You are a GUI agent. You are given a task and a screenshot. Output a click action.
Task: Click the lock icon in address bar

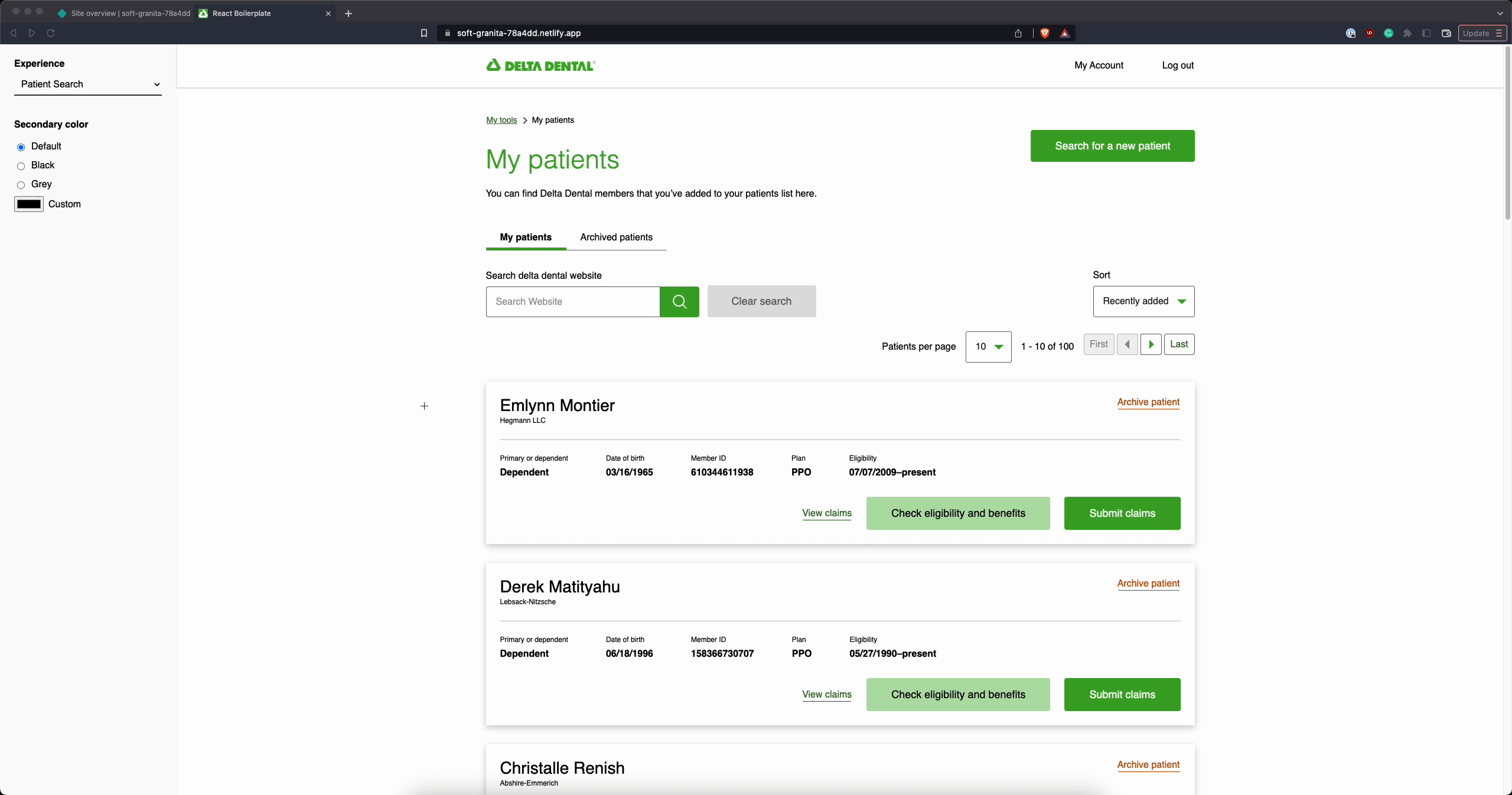(447, 33)
